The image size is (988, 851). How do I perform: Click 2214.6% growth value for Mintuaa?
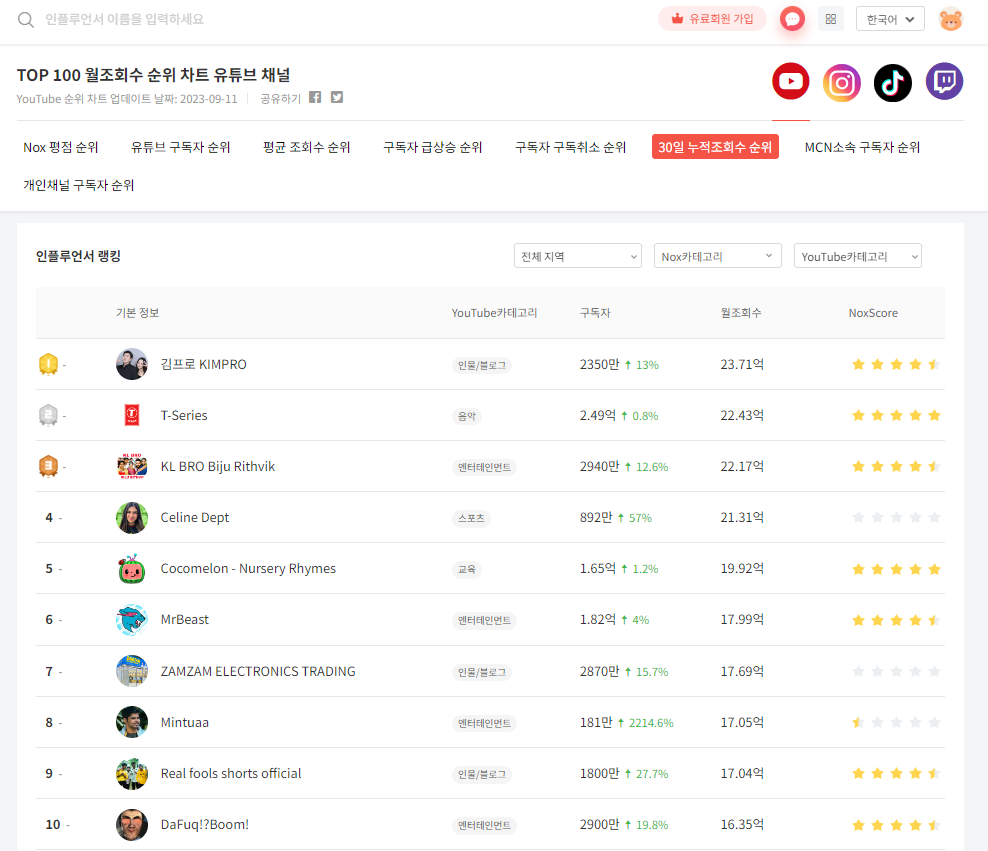[651, 723]
